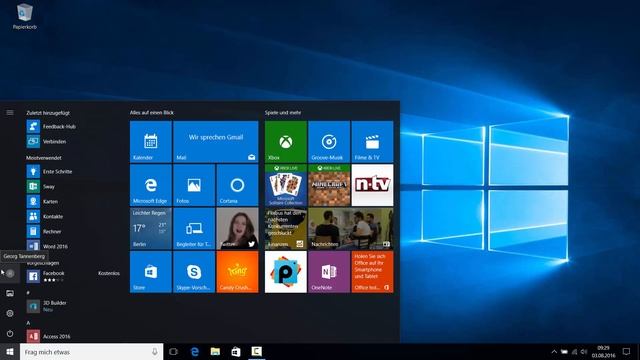
Task: Open the Filme & TV tile
Action: 372,142
